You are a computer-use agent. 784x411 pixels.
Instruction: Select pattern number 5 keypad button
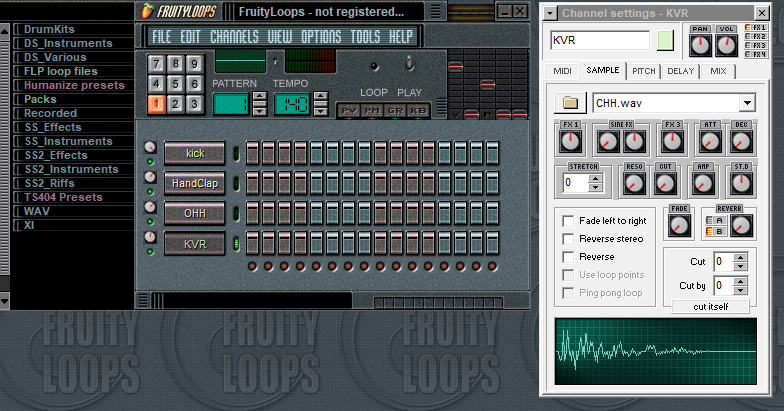(176, 84)
